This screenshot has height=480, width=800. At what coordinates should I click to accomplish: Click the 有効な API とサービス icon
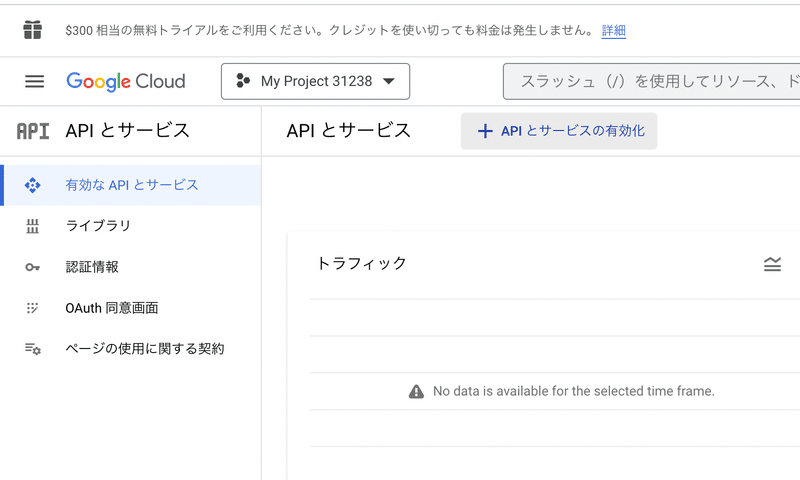(32, 185)
